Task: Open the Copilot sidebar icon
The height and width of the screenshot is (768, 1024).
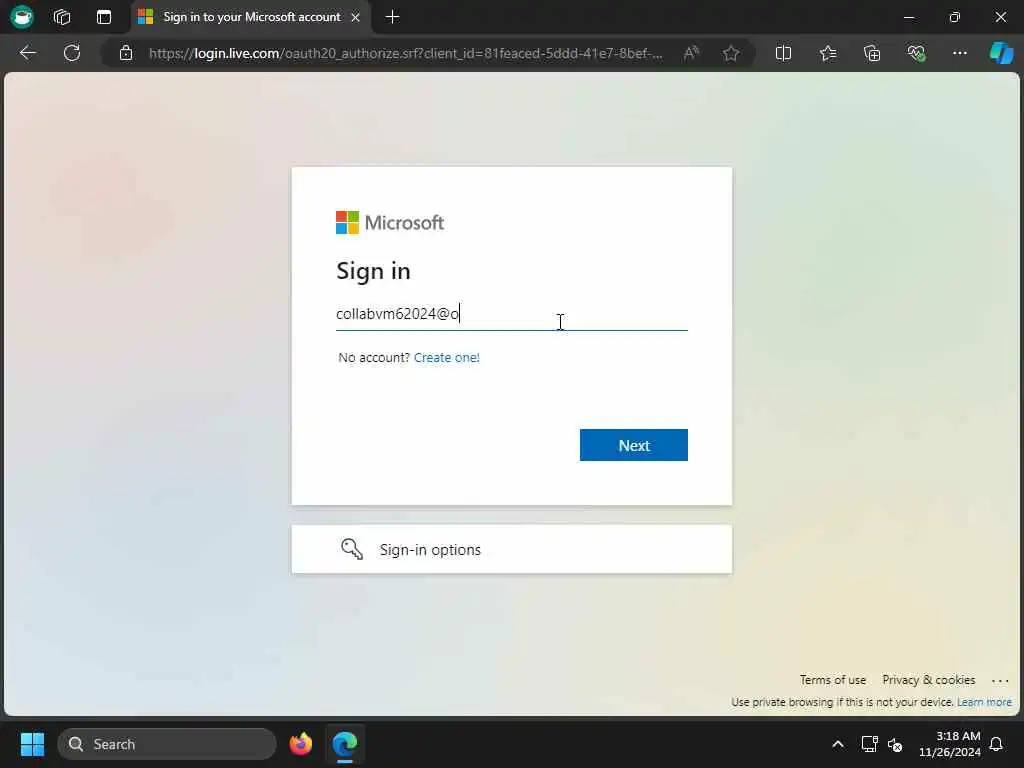Action: pos(1001,53)
